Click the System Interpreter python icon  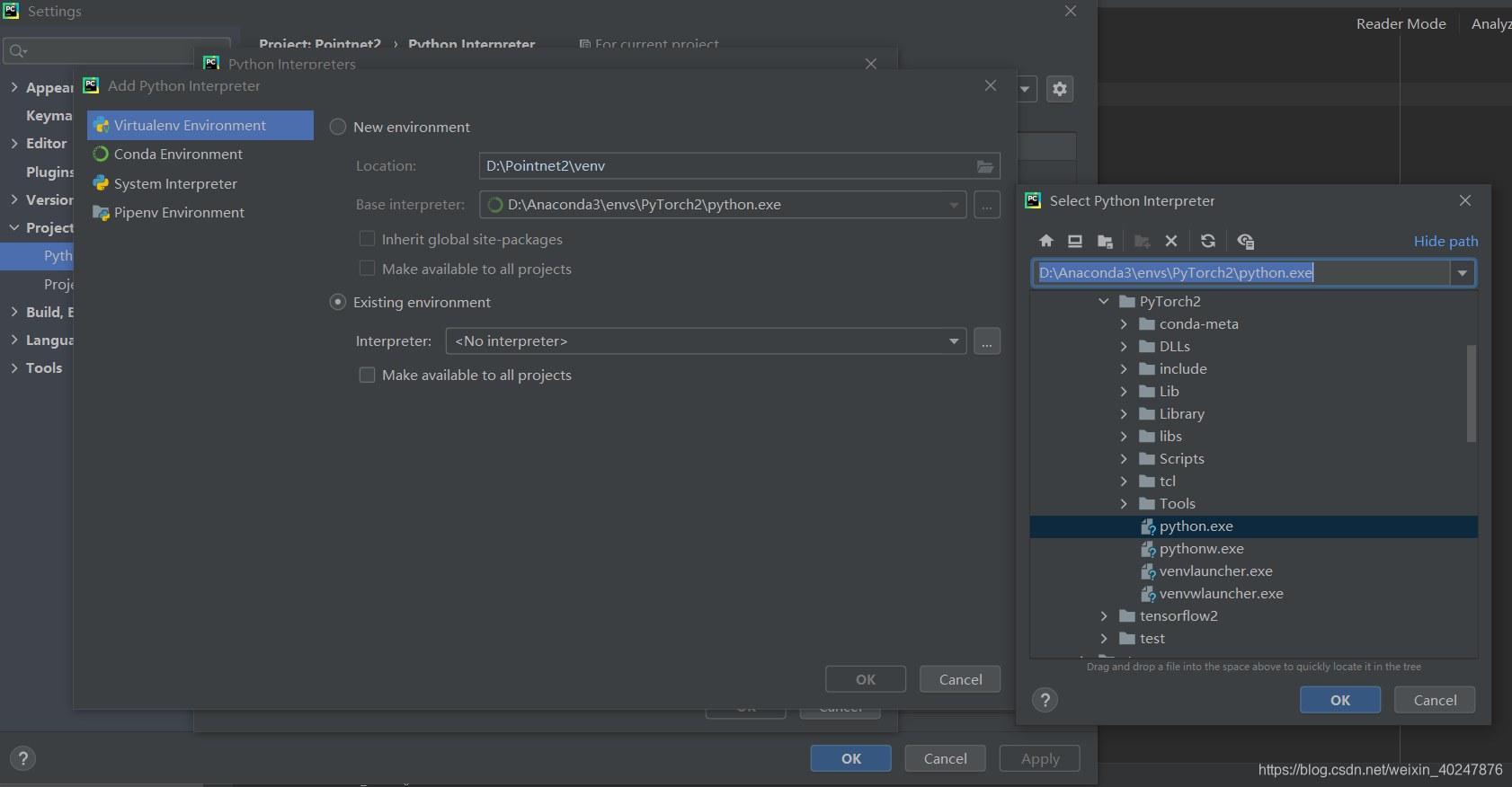[101, 183]
